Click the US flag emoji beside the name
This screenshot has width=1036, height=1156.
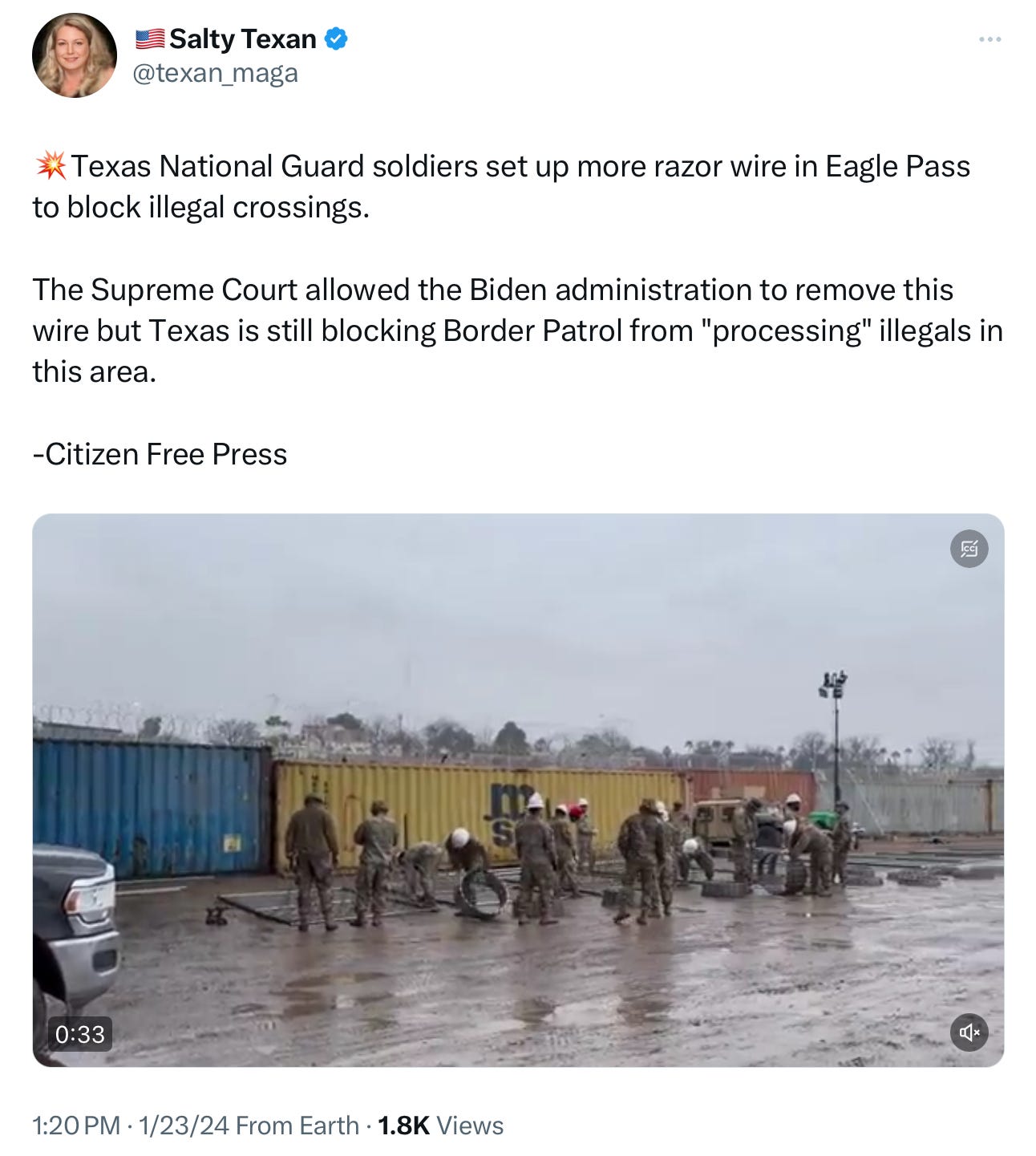150,39
